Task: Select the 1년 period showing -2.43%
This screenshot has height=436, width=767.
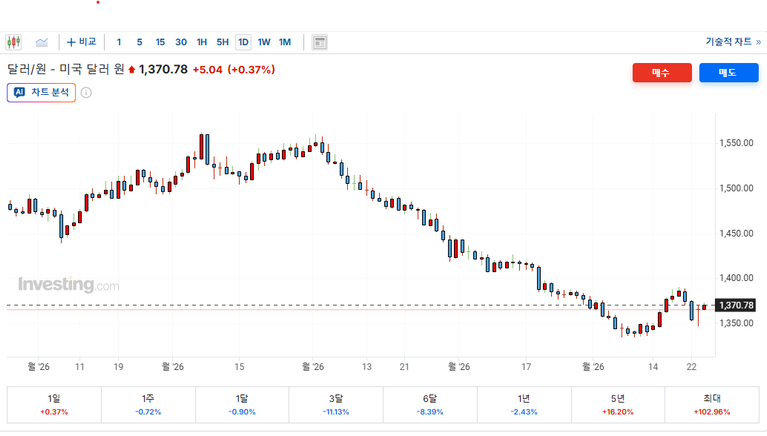Action: (524, 405)
